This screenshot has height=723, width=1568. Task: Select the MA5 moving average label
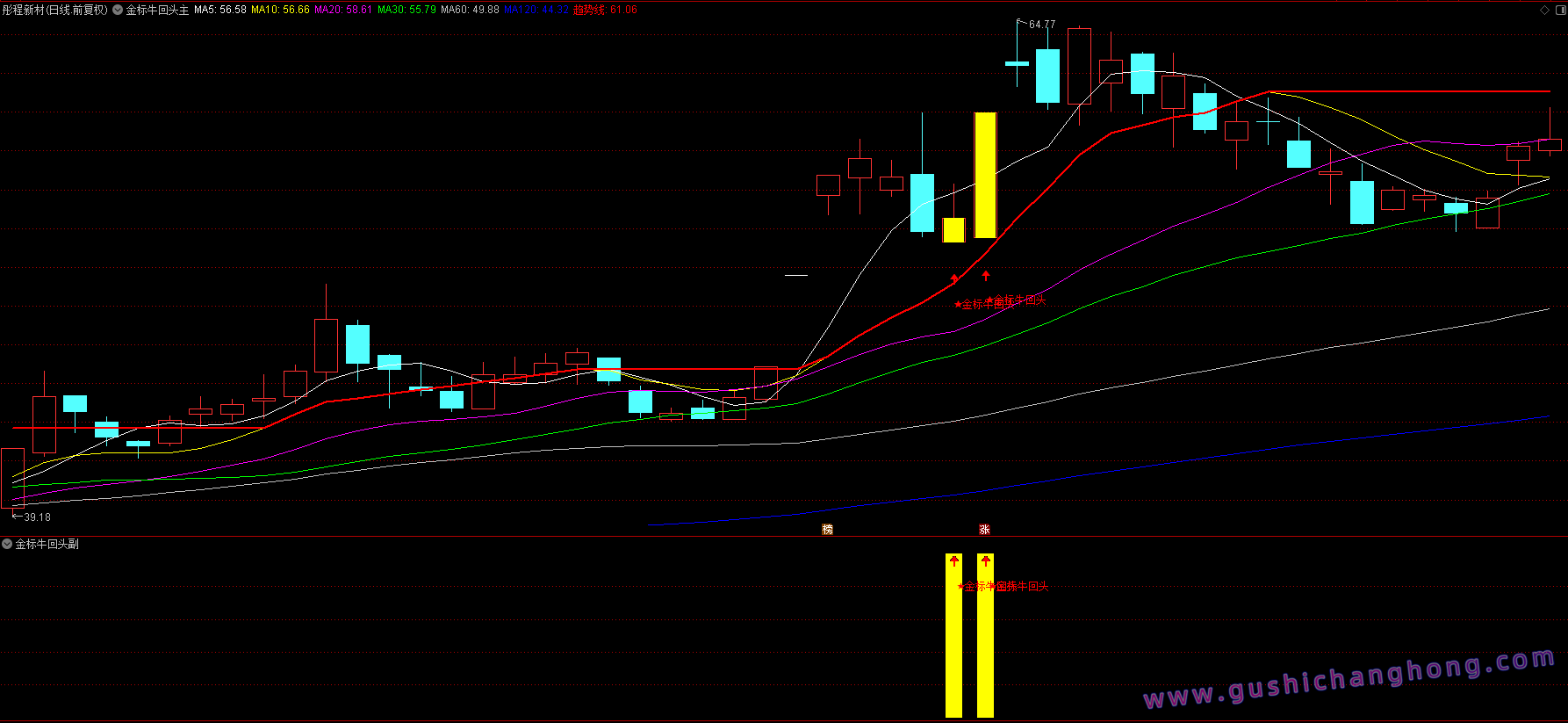[x=219, y=10]
